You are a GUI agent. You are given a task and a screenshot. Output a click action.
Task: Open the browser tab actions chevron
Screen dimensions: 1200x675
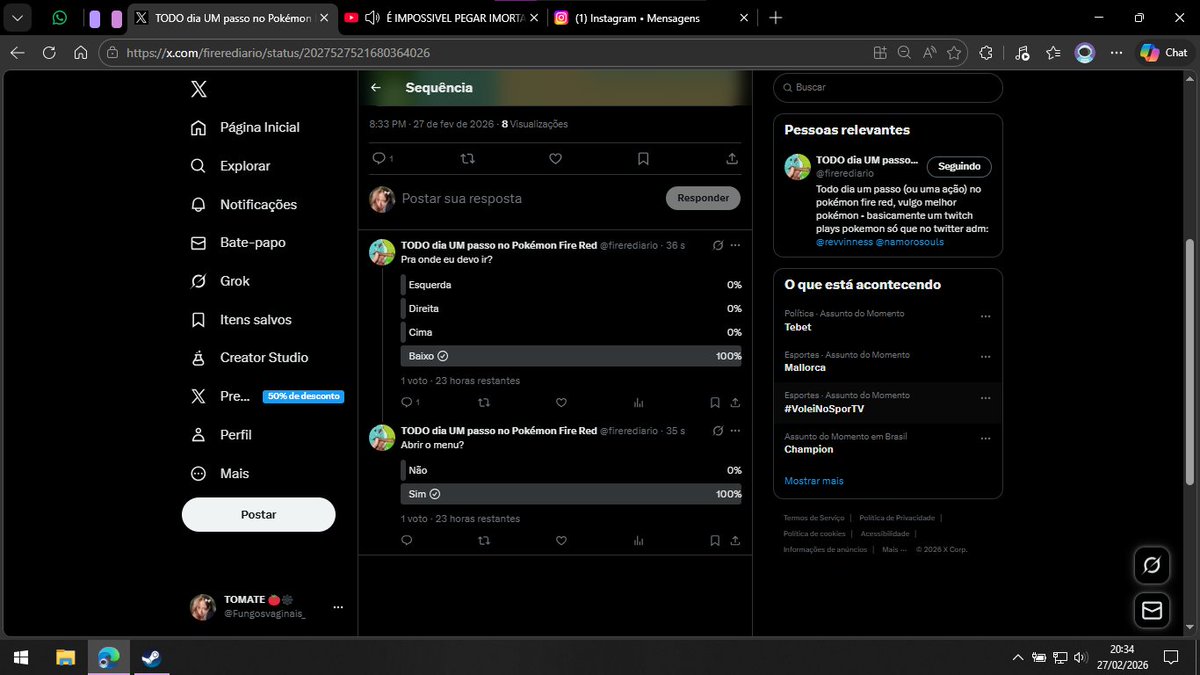[x=17, y=18]
